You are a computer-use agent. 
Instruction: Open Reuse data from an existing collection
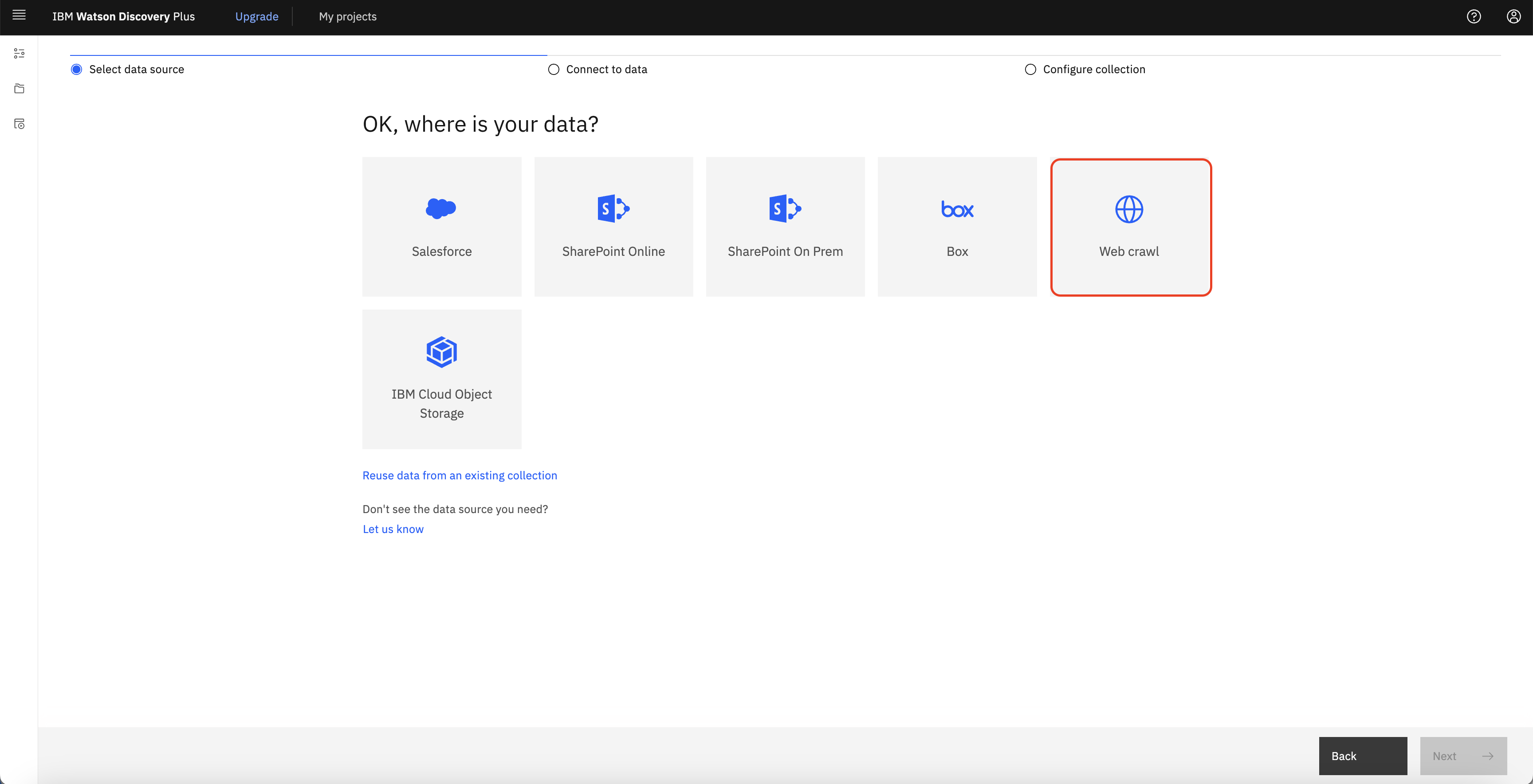[460, 475]
